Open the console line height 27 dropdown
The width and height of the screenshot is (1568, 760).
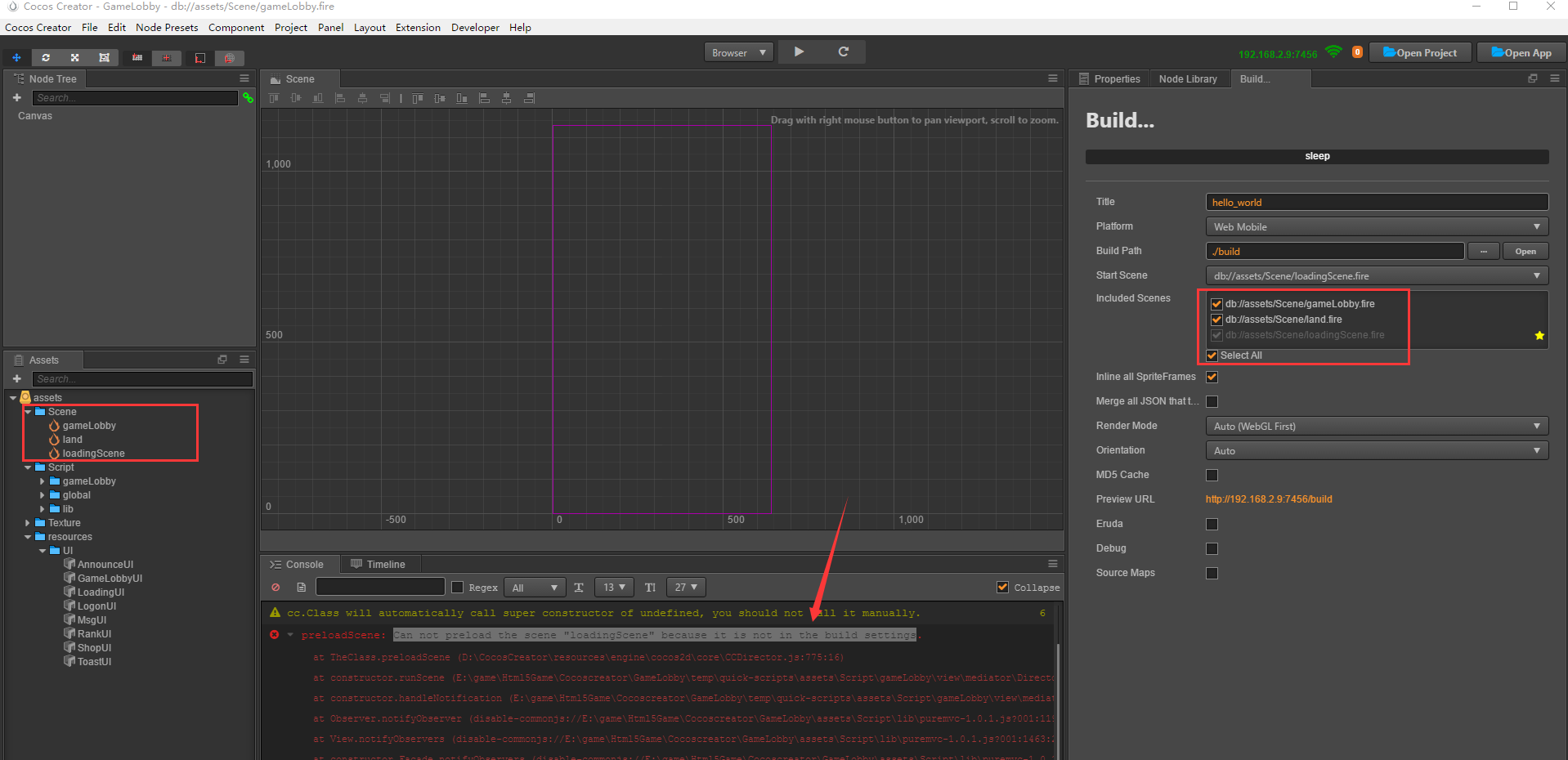coord(686,588)
